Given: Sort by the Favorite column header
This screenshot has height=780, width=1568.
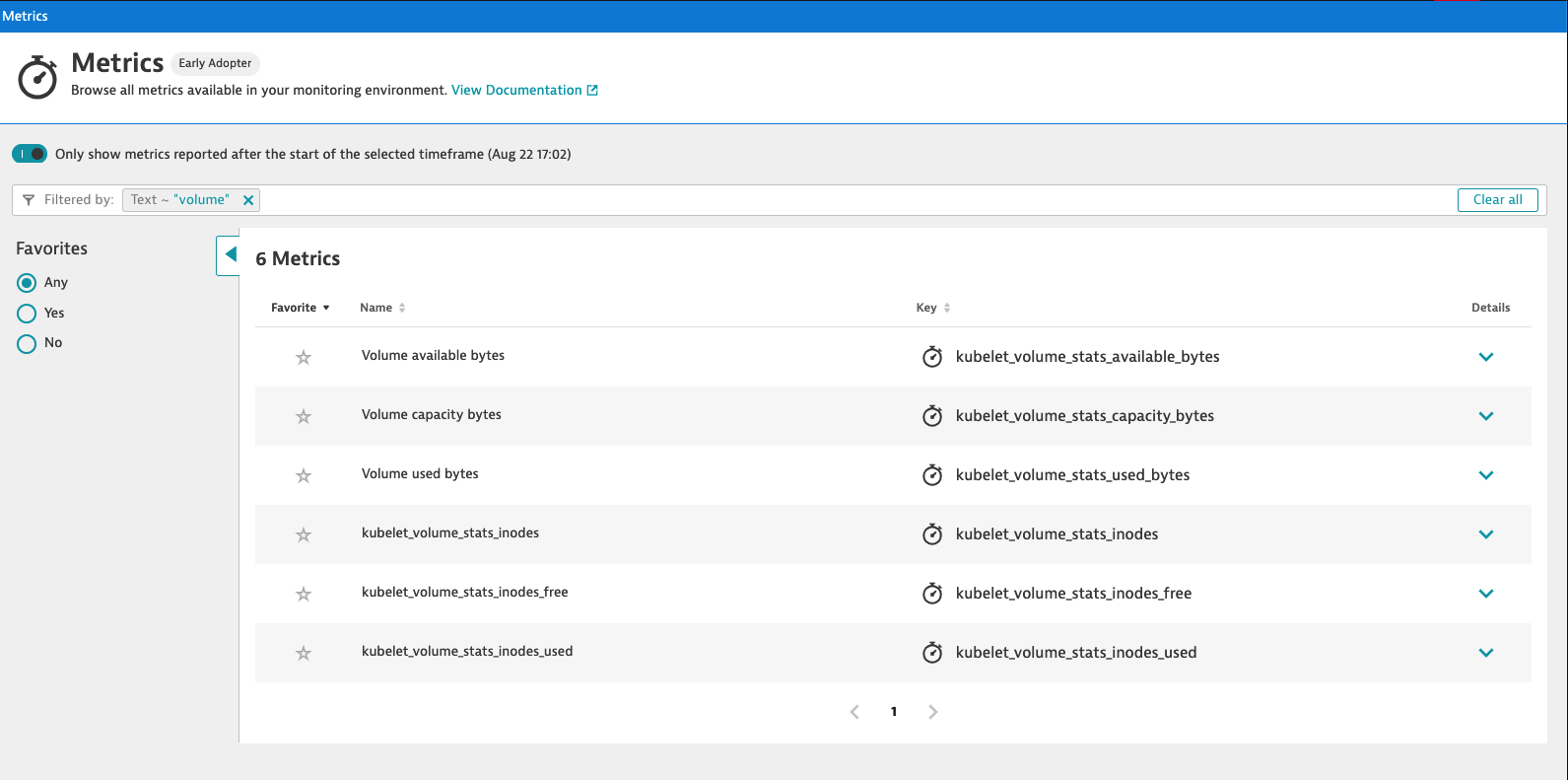Looking at the screenshot, I should click(300, 308).
